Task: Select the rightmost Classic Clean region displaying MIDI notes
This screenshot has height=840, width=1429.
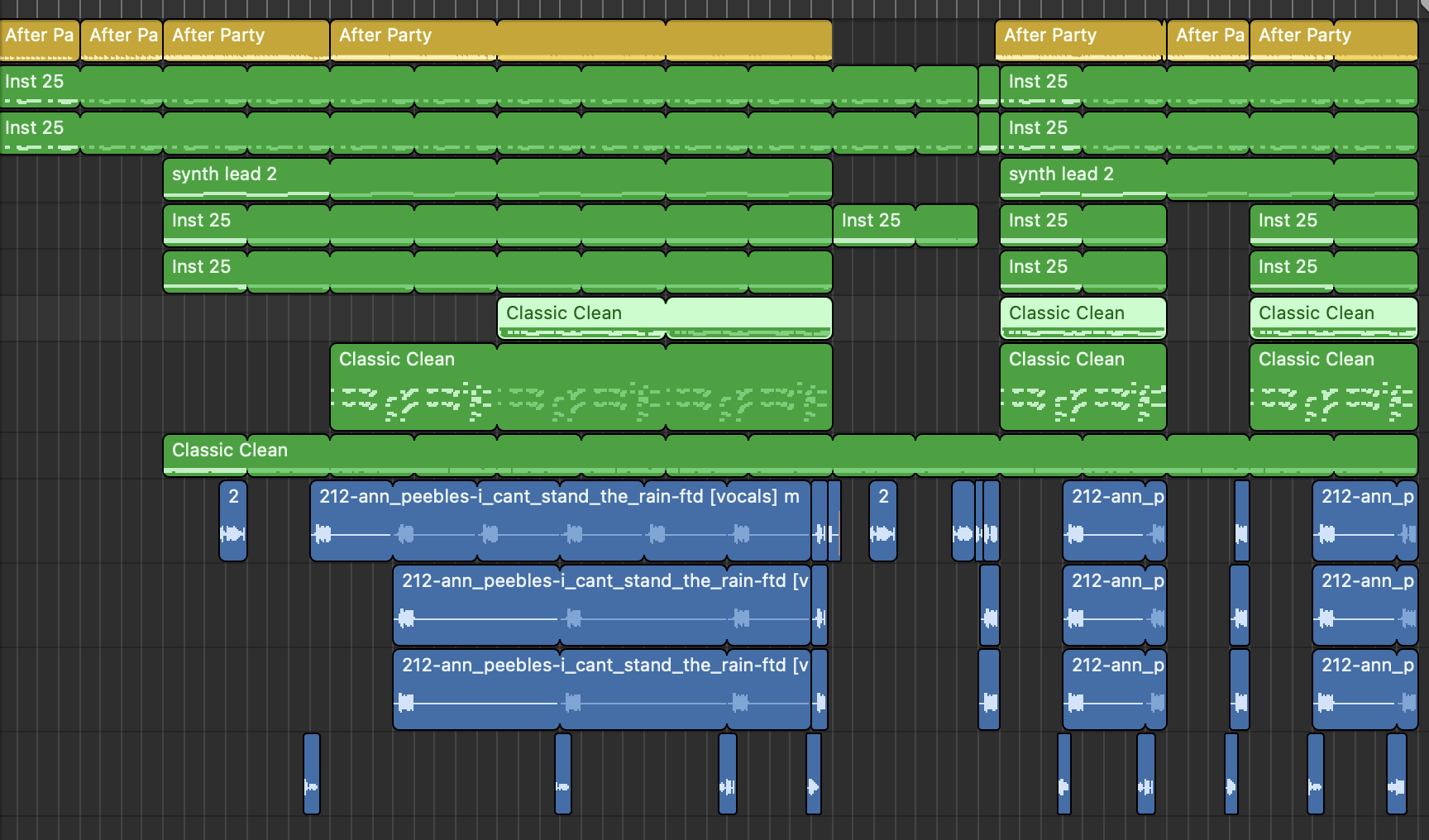Action: [1334, 387]
